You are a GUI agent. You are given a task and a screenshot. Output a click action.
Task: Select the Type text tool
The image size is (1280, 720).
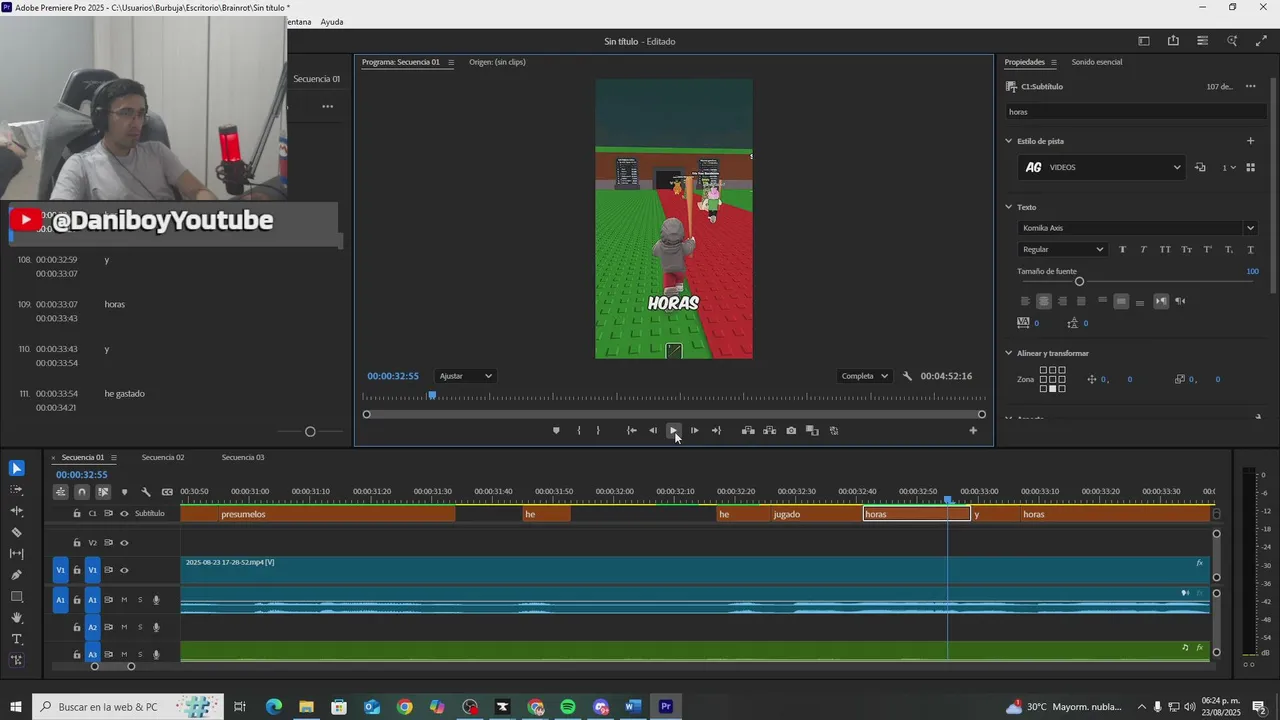16,639
